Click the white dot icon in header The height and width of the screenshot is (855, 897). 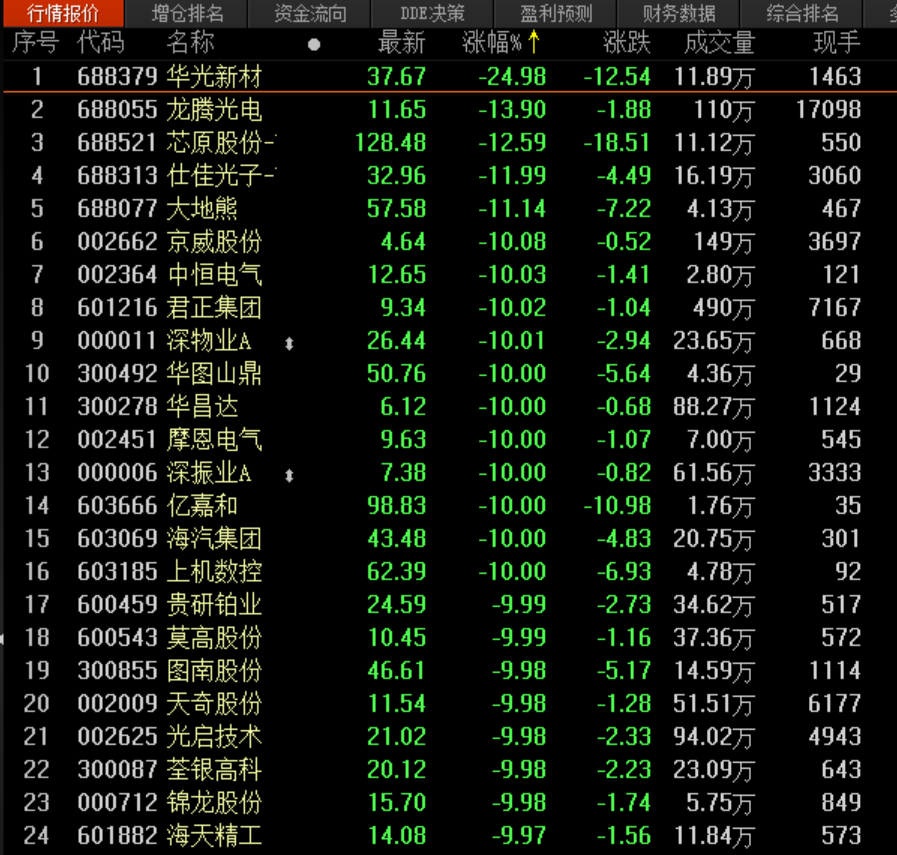[x=313, y=45]
